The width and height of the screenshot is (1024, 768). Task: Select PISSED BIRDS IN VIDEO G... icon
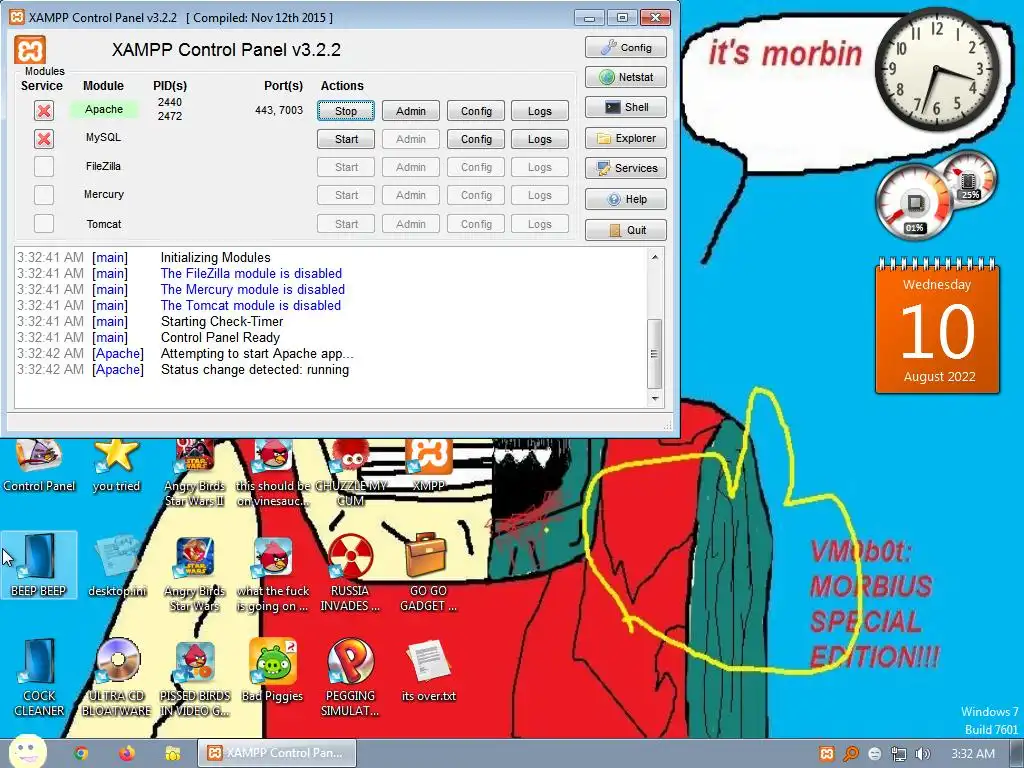195,678
